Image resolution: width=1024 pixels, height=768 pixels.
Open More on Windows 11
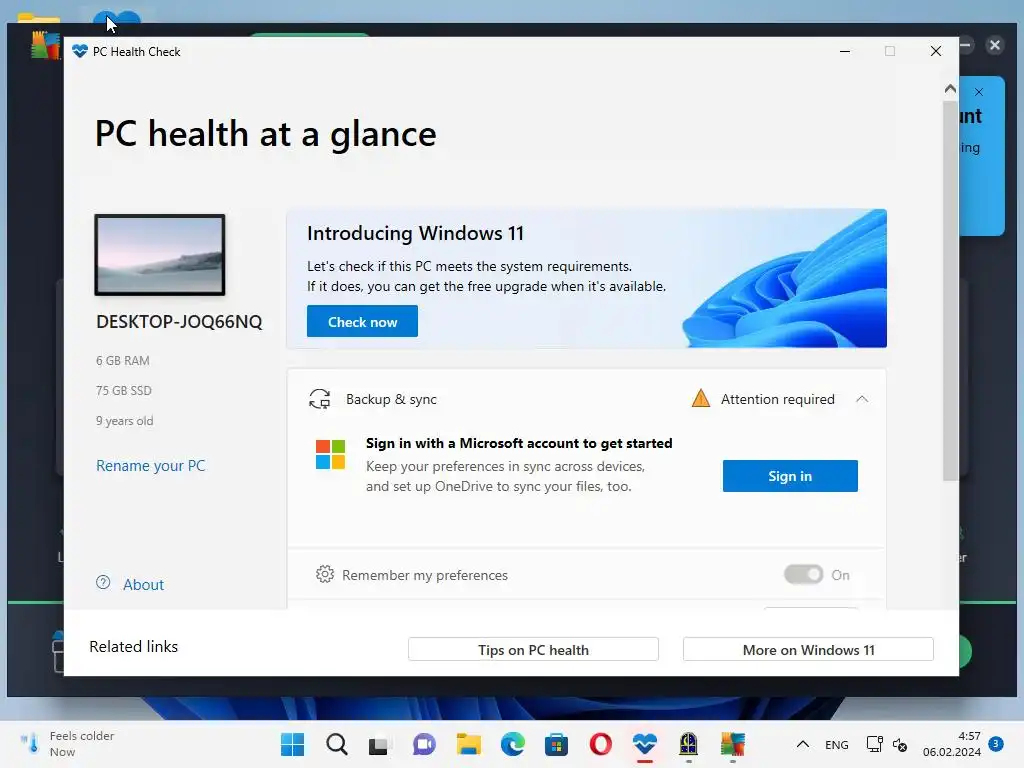[808, 650]
